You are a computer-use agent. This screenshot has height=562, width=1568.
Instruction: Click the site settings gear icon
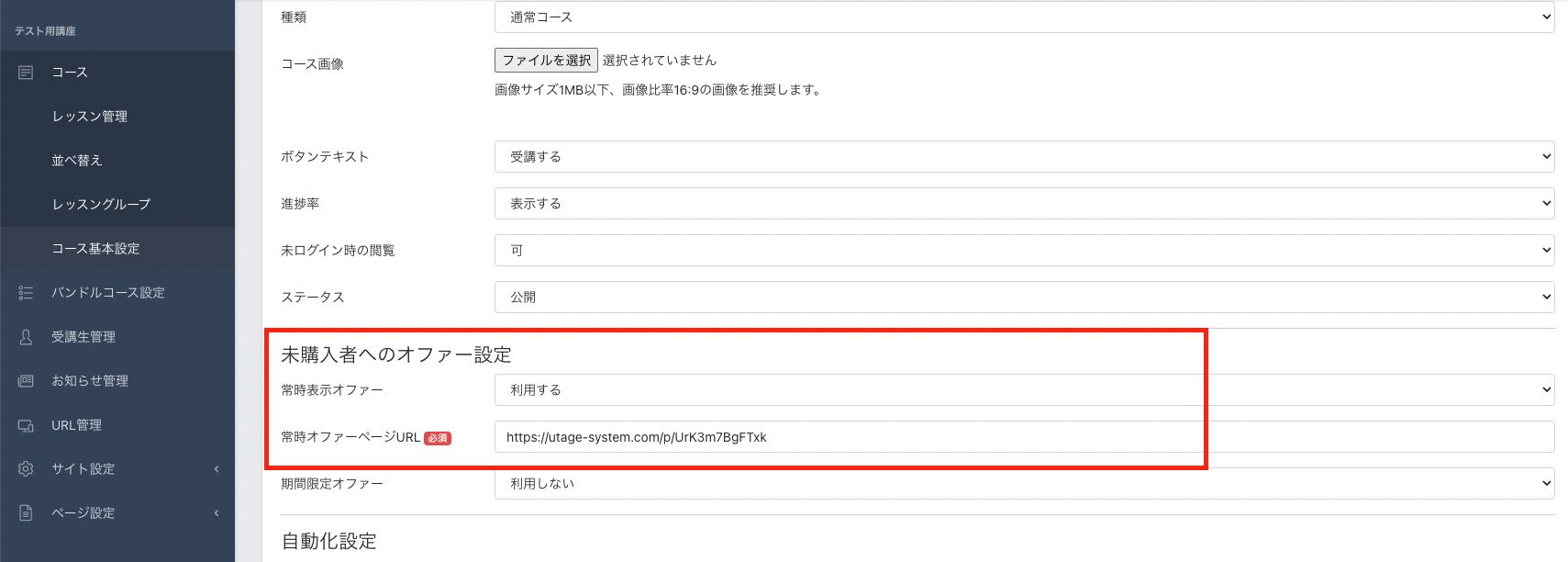26,469
